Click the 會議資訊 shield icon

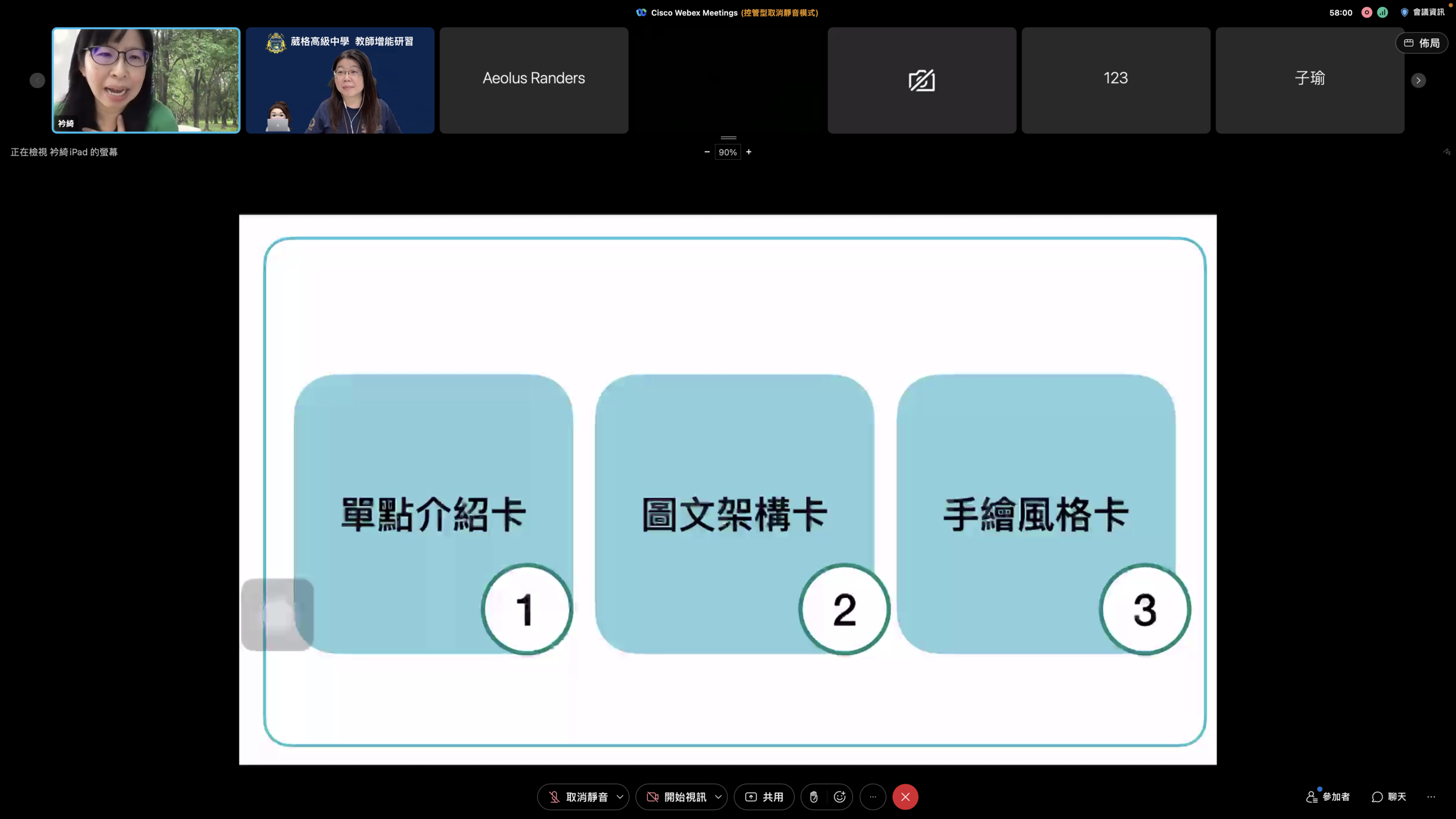[x=1404, y=13]
